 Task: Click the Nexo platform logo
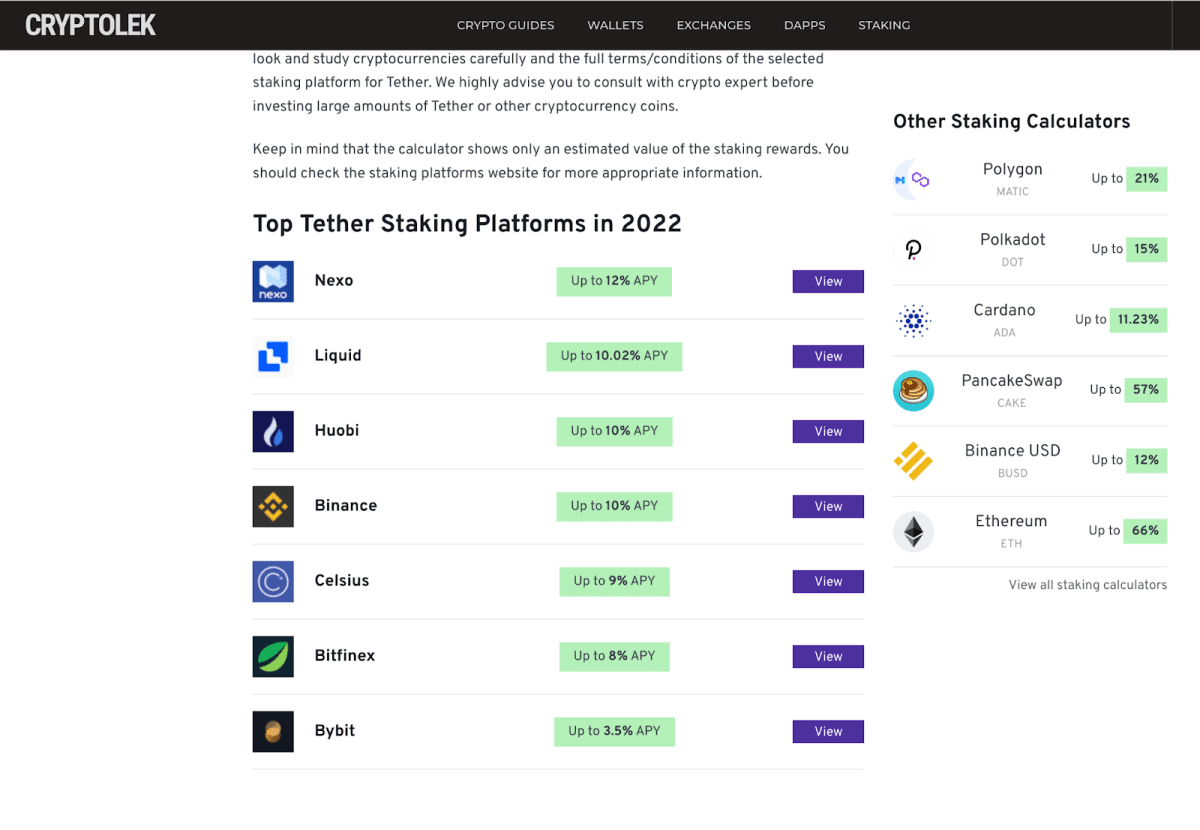[x=273, y=281]
